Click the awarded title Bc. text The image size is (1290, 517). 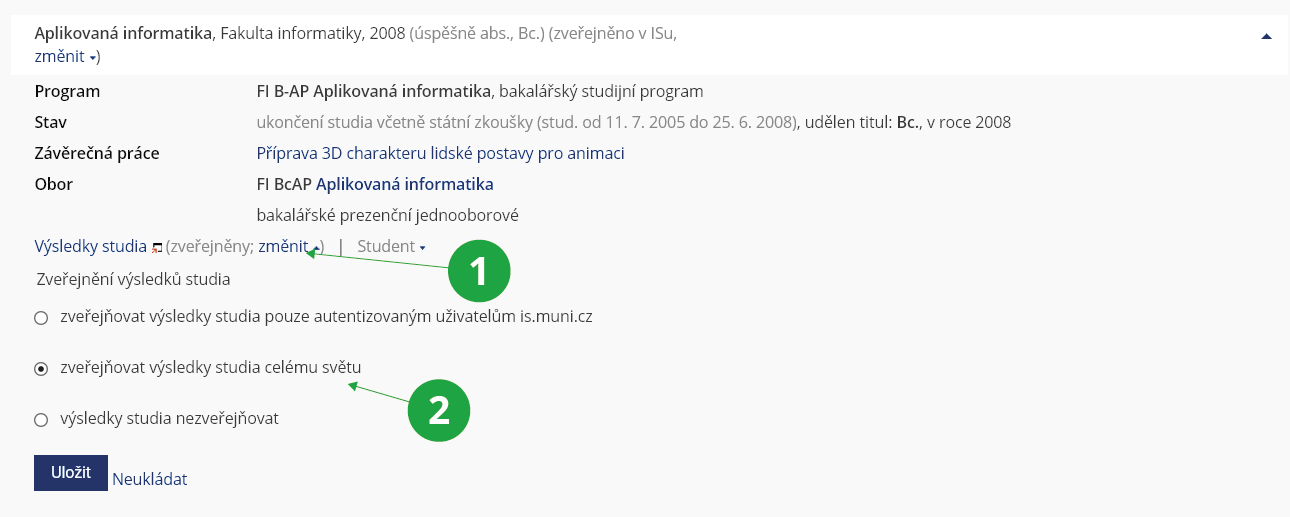(x=908, y=123)
